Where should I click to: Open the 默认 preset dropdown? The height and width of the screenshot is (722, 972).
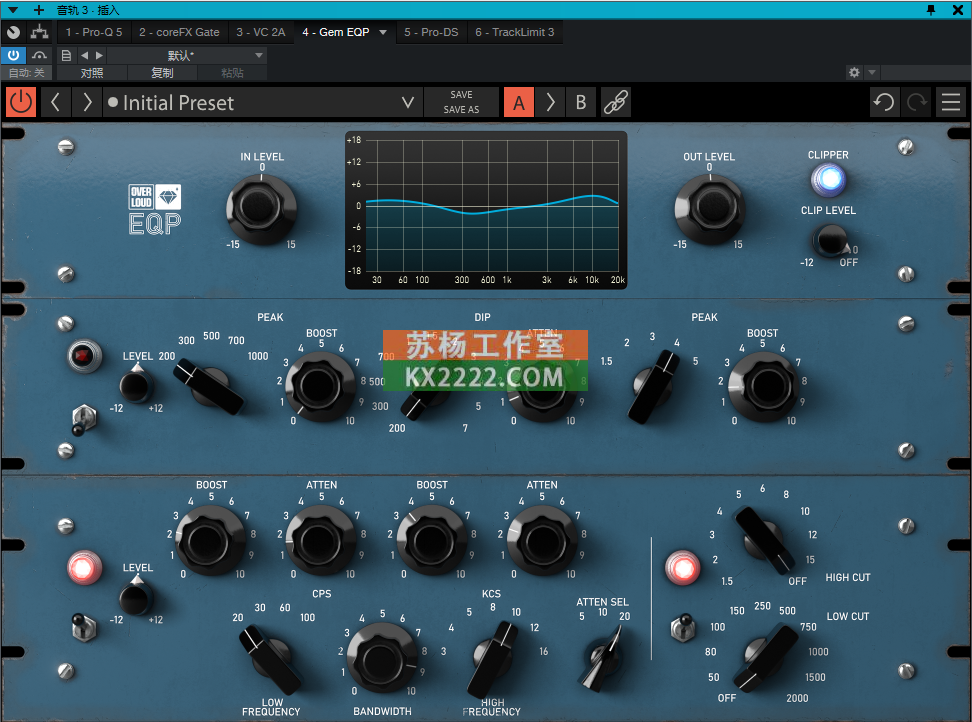click(x=186, y=55)
